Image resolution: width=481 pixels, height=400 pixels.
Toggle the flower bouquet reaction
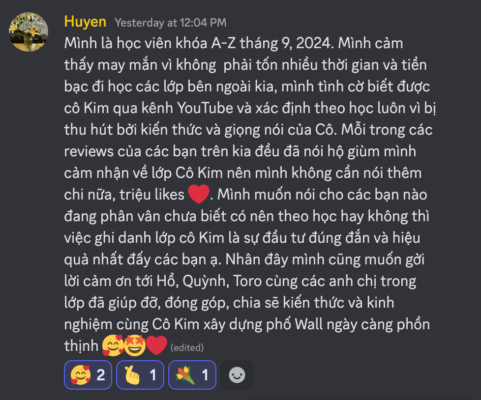192,375
